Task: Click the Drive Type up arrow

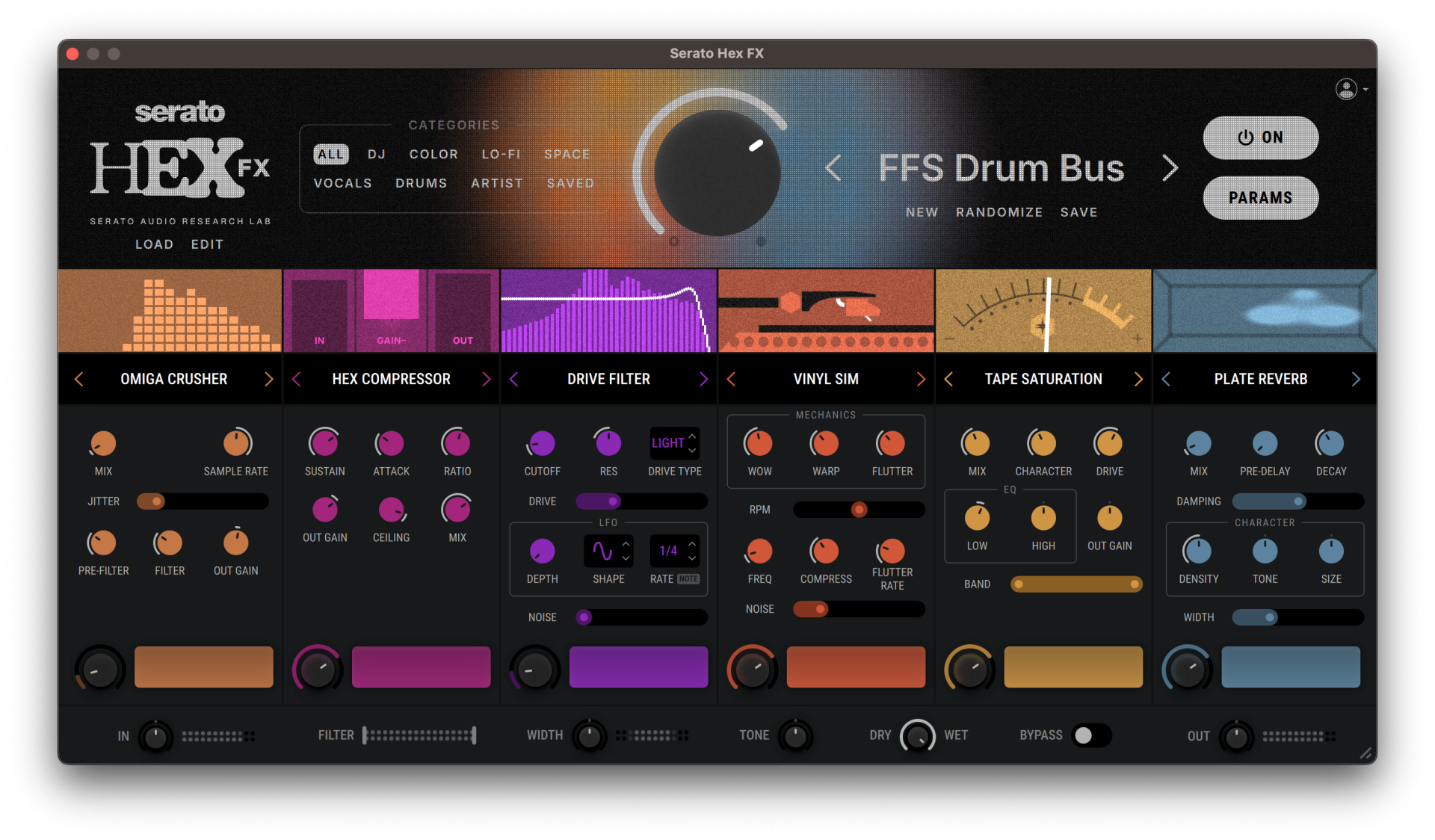Action: (693, 437)
